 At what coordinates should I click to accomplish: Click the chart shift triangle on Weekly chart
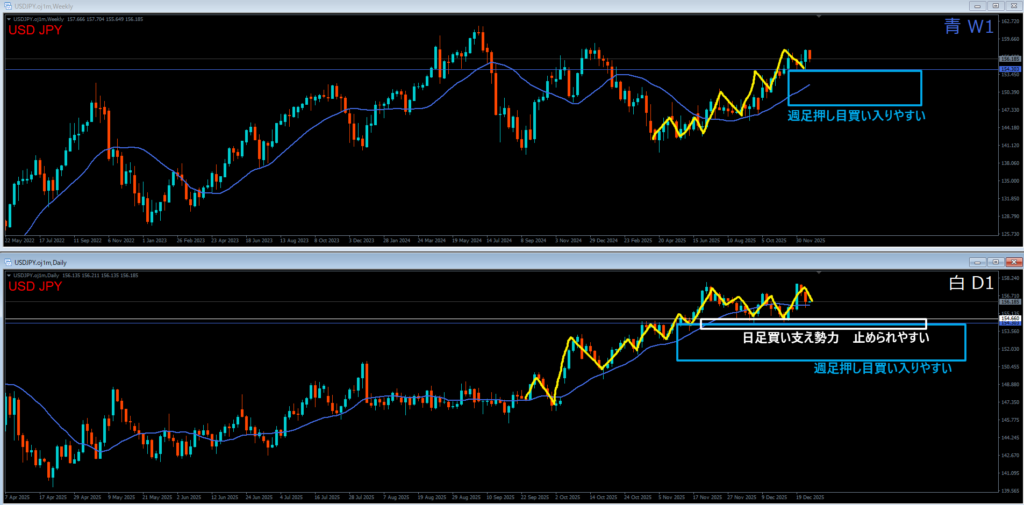click(818, 17)
